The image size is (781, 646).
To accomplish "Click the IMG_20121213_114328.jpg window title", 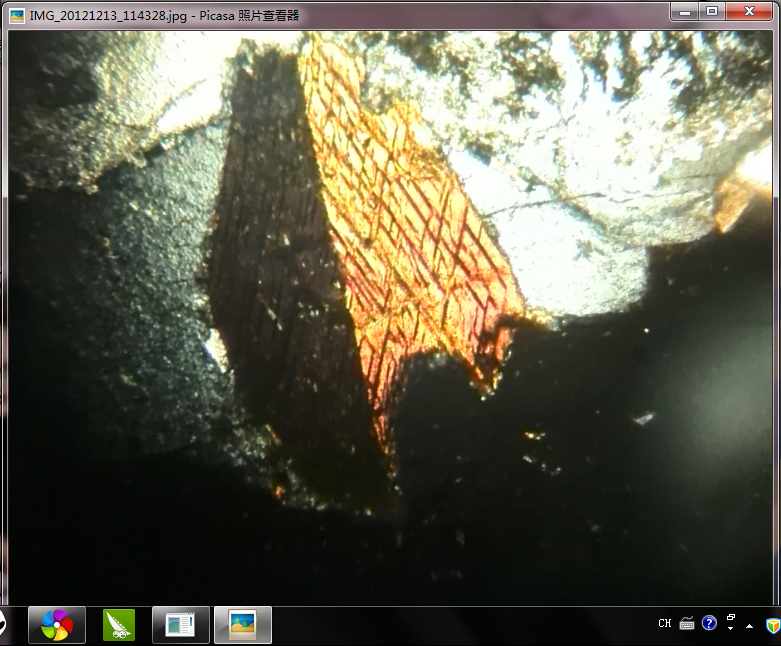I will tap(164, 16).
